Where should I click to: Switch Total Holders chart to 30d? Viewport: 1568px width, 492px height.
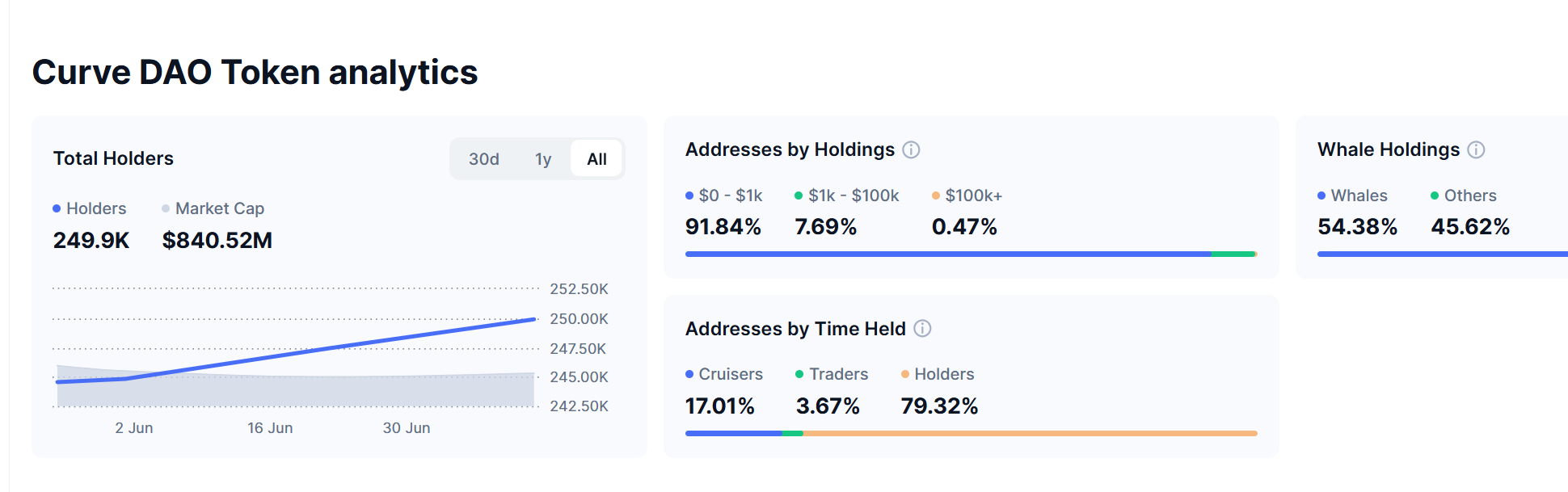pyautogui.click(x=484, y=159)
